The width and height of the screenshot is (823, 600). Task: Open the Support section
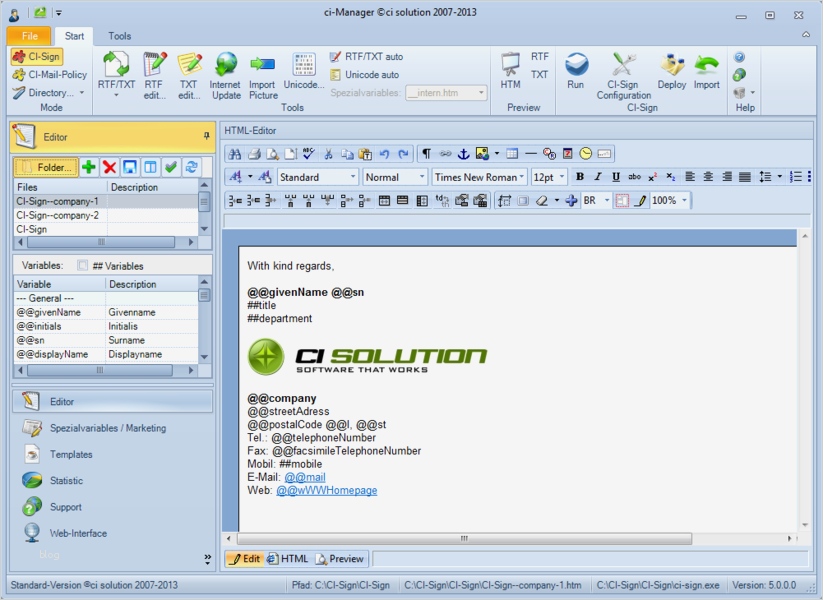[x=112, y=507]
